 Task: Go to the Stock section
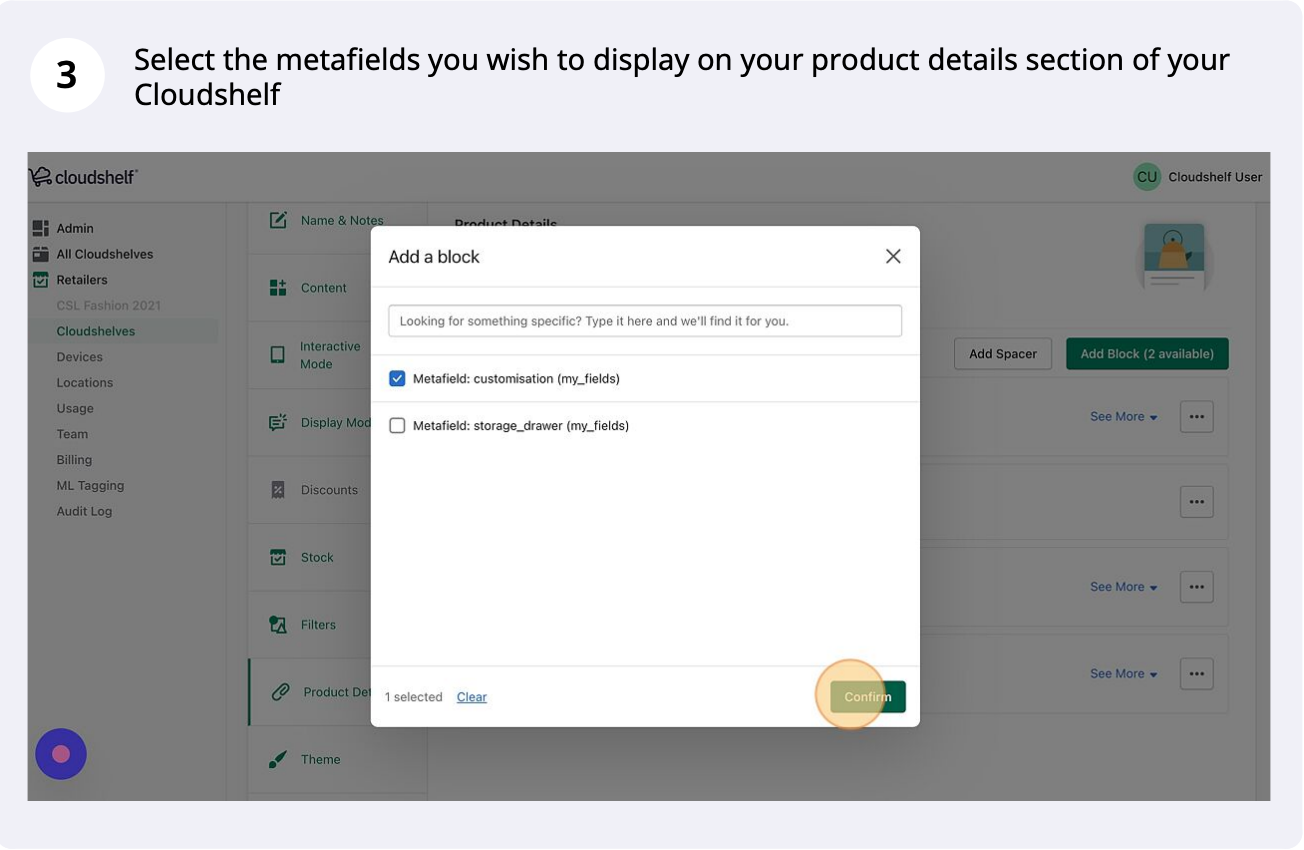[x=317, y=558]
